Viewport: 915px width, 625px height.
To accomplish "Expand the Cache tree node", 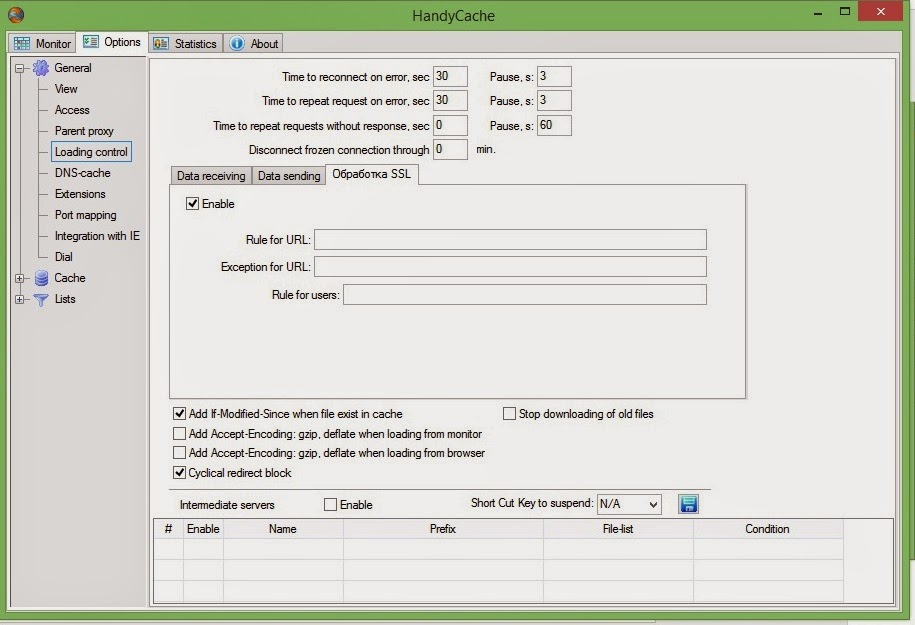I will click(x=19, y=278).
